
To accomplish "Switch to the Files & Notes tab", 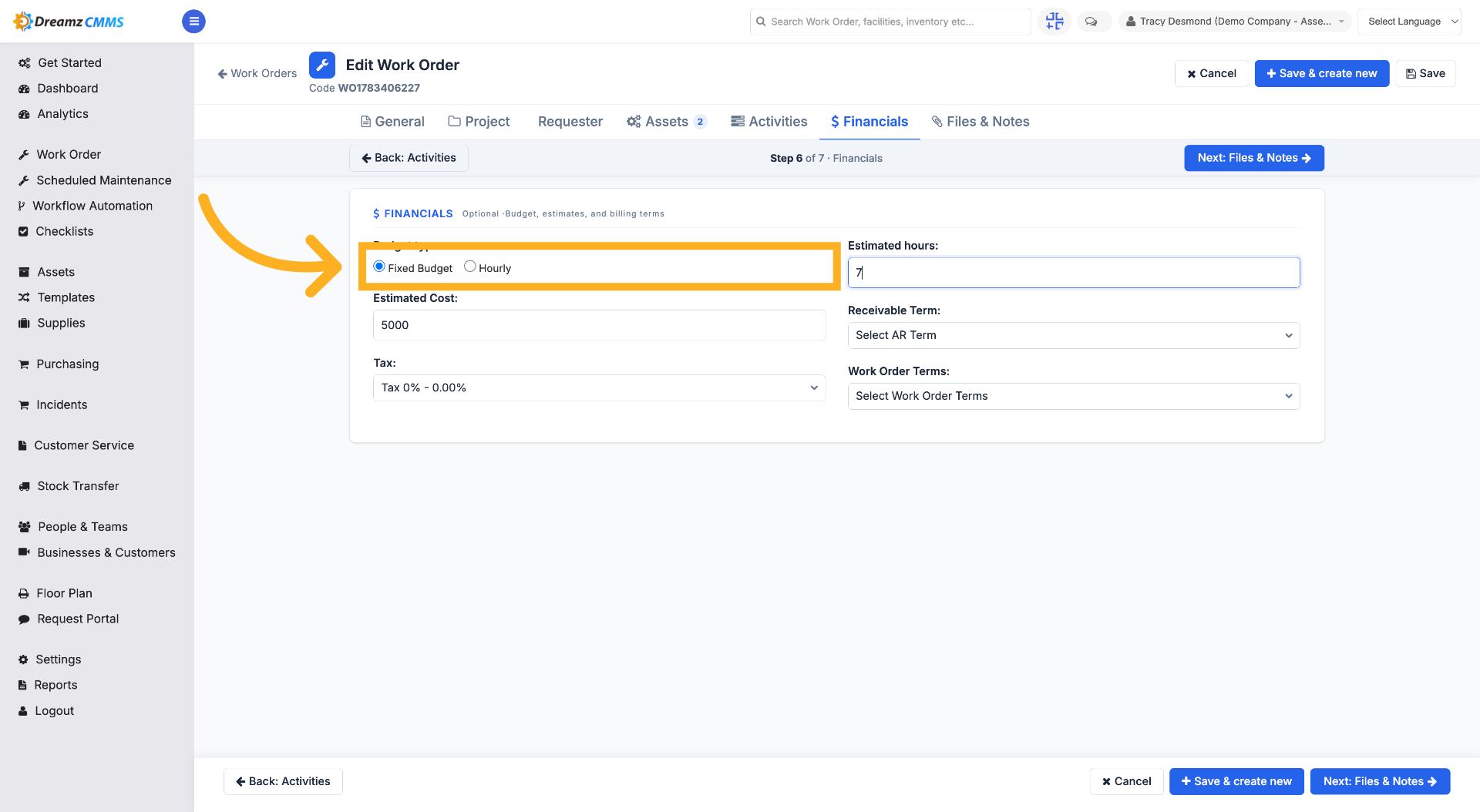I will pos(980,122).
